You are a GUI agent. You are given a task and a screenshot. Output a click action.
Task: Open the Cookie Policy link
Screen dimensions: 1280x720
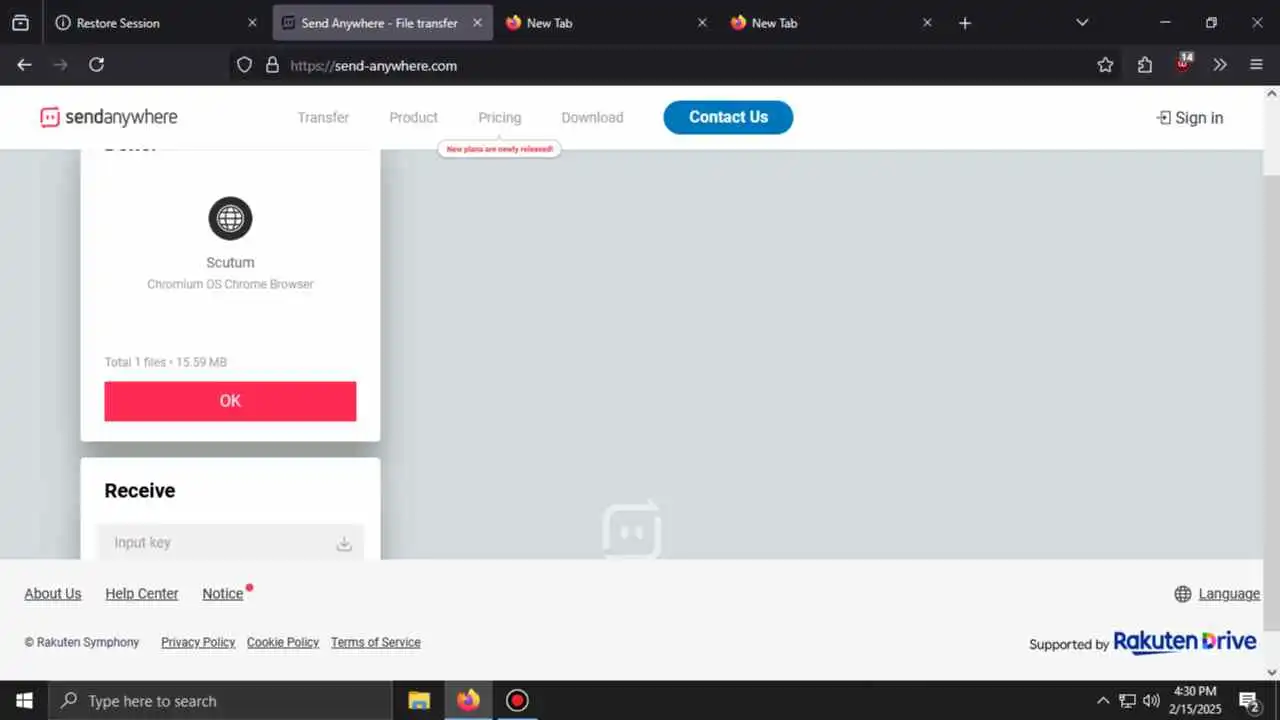283,642
